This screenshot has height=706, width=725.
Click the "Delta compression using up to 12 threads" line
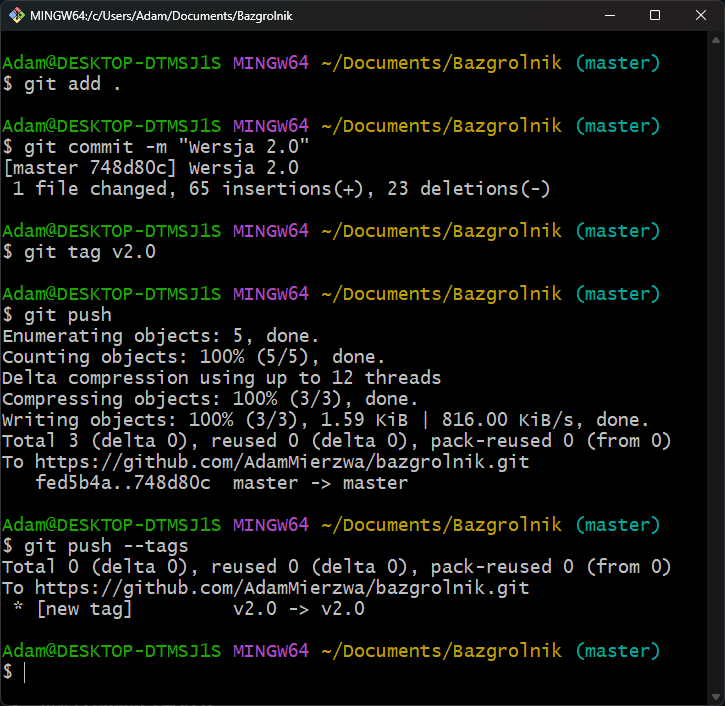coord(221,378)
